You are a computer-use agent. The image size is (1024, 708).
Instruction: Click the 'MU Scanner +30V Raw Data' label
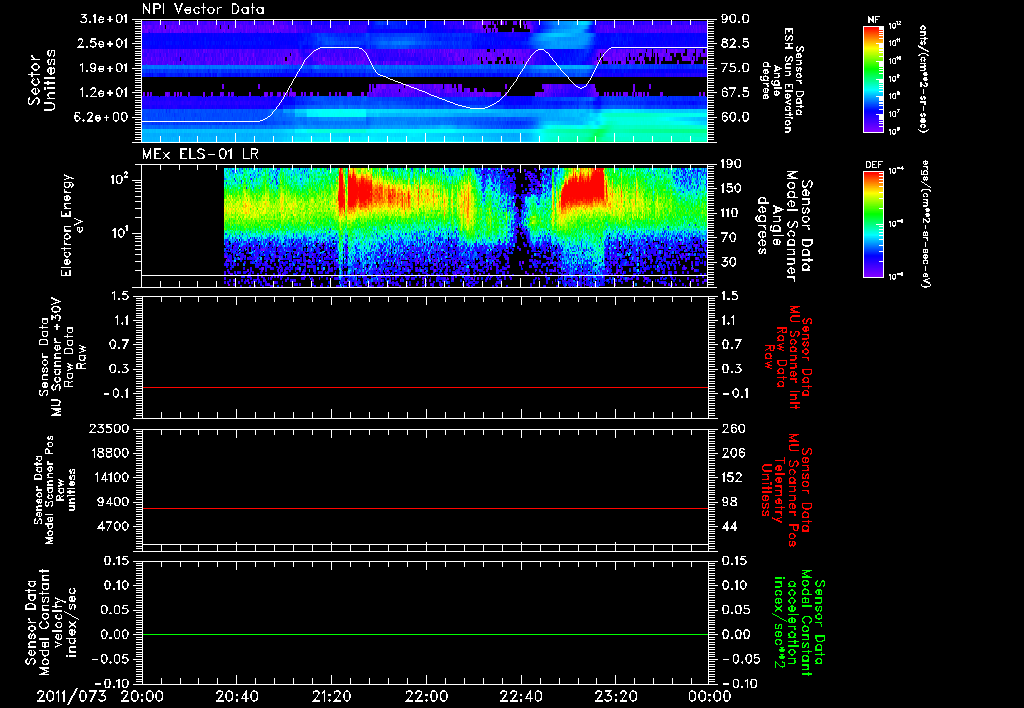point(62,356)
